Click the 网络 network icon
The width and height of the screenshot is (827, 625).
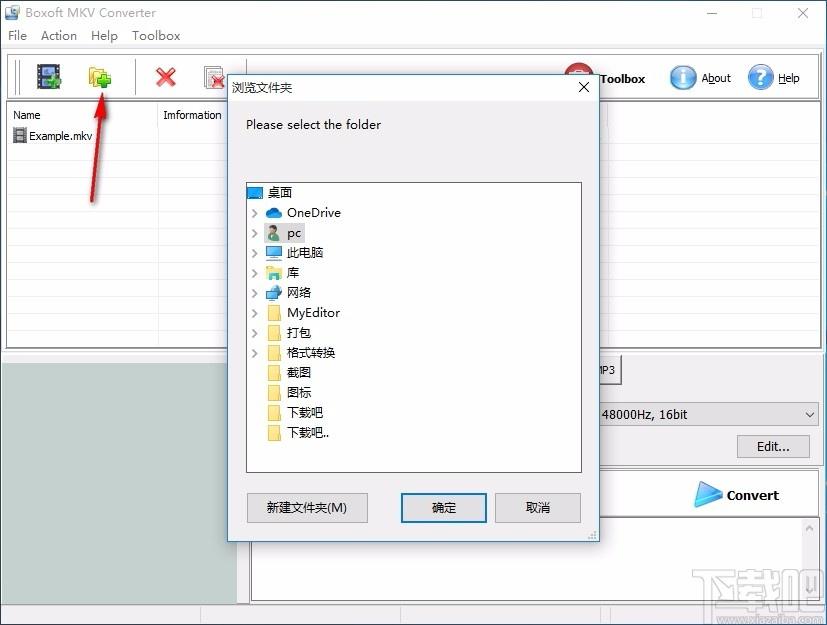(274, 293)
